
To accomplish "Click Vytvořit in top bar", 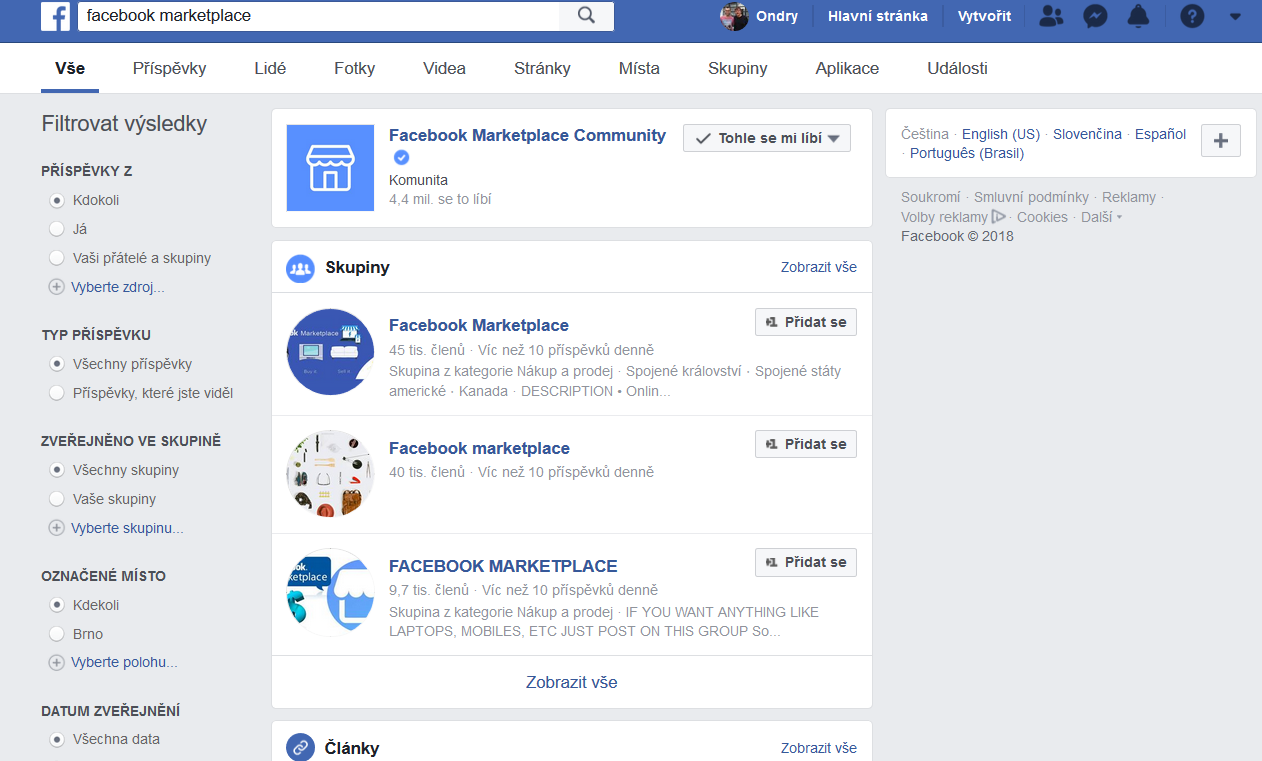I will (x=985, y=16).
